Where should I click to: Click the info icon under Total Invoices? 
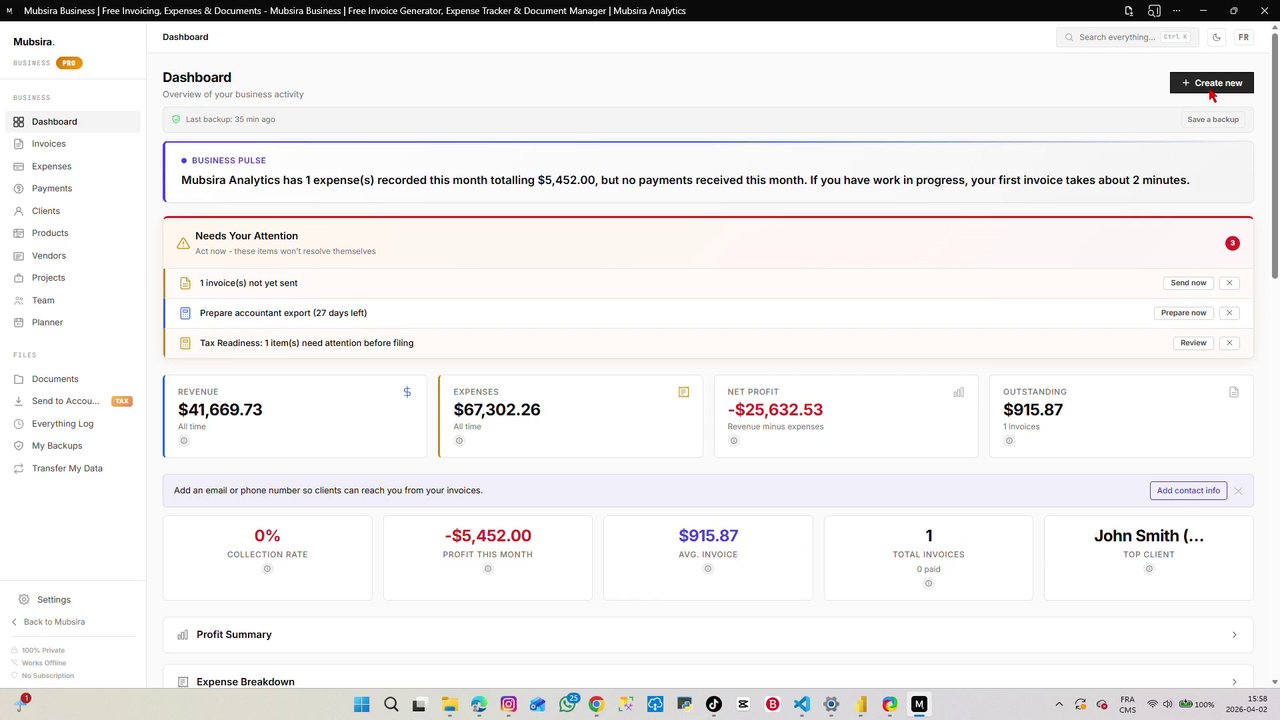pos(929,583)
